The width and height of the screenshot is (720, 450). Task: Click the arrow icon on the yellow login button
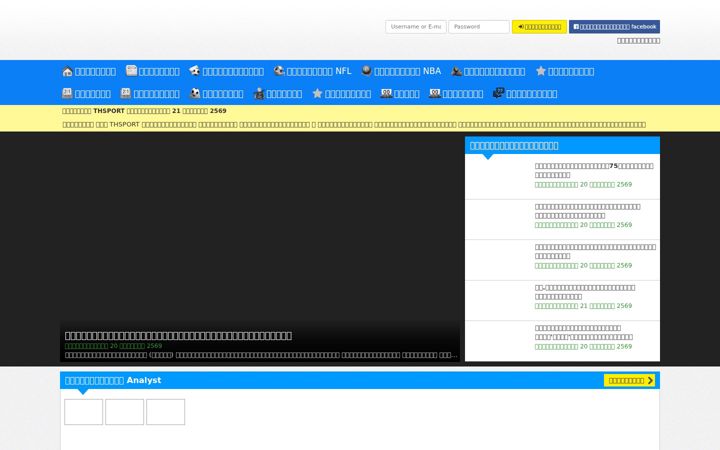tap(521, 27)
